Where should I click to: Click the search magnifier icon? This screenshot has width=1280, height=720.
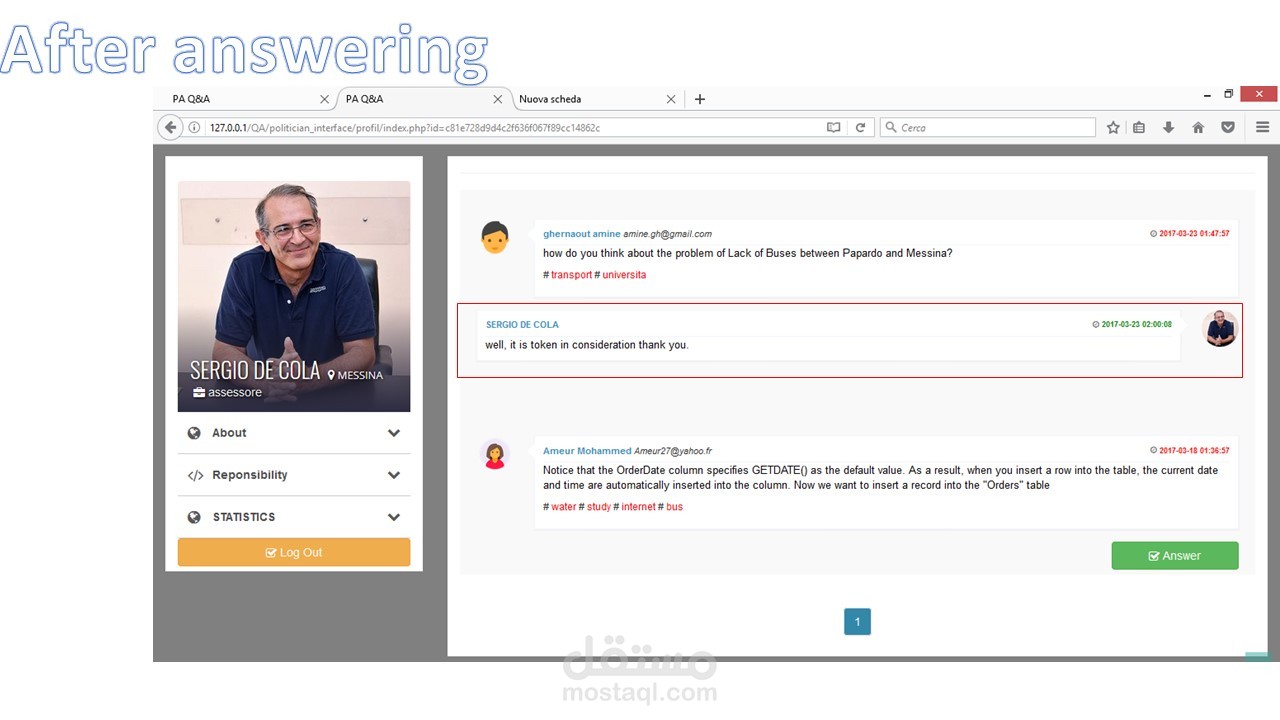891,128
